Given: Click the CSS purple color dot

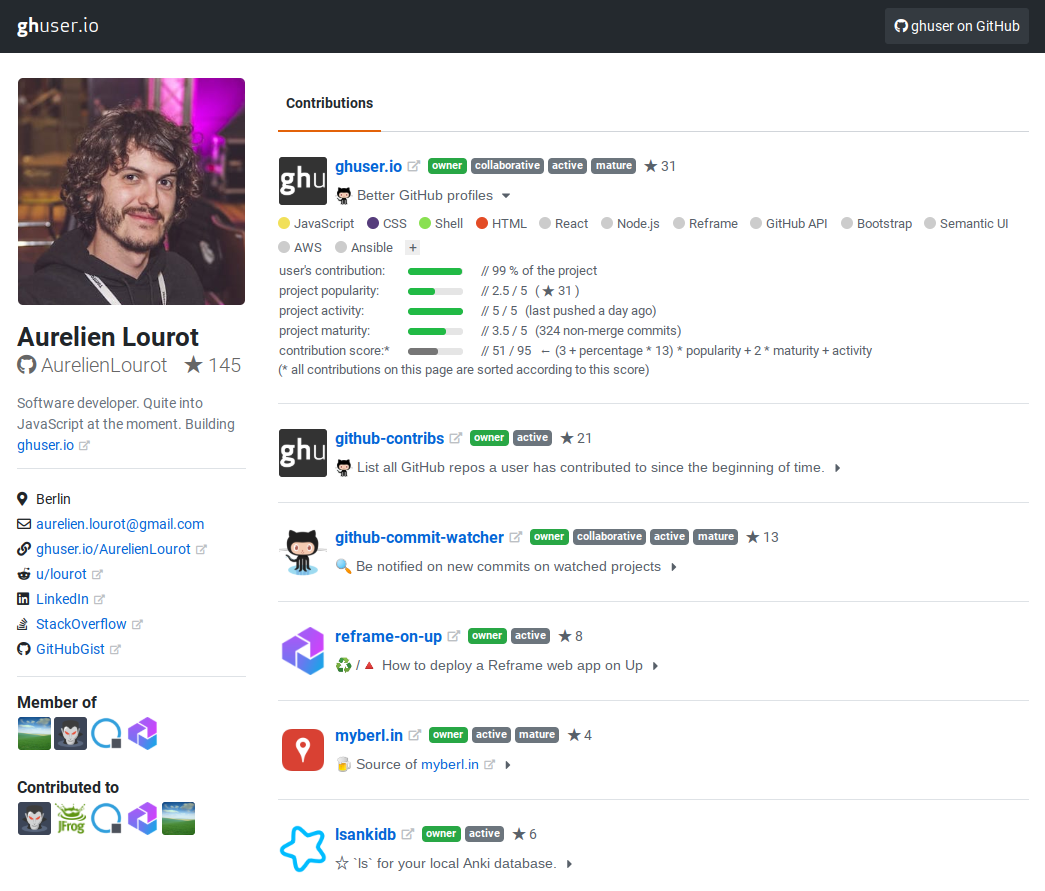Looking at the screenshot, I should pyautogui.click(x=373, y=223).
